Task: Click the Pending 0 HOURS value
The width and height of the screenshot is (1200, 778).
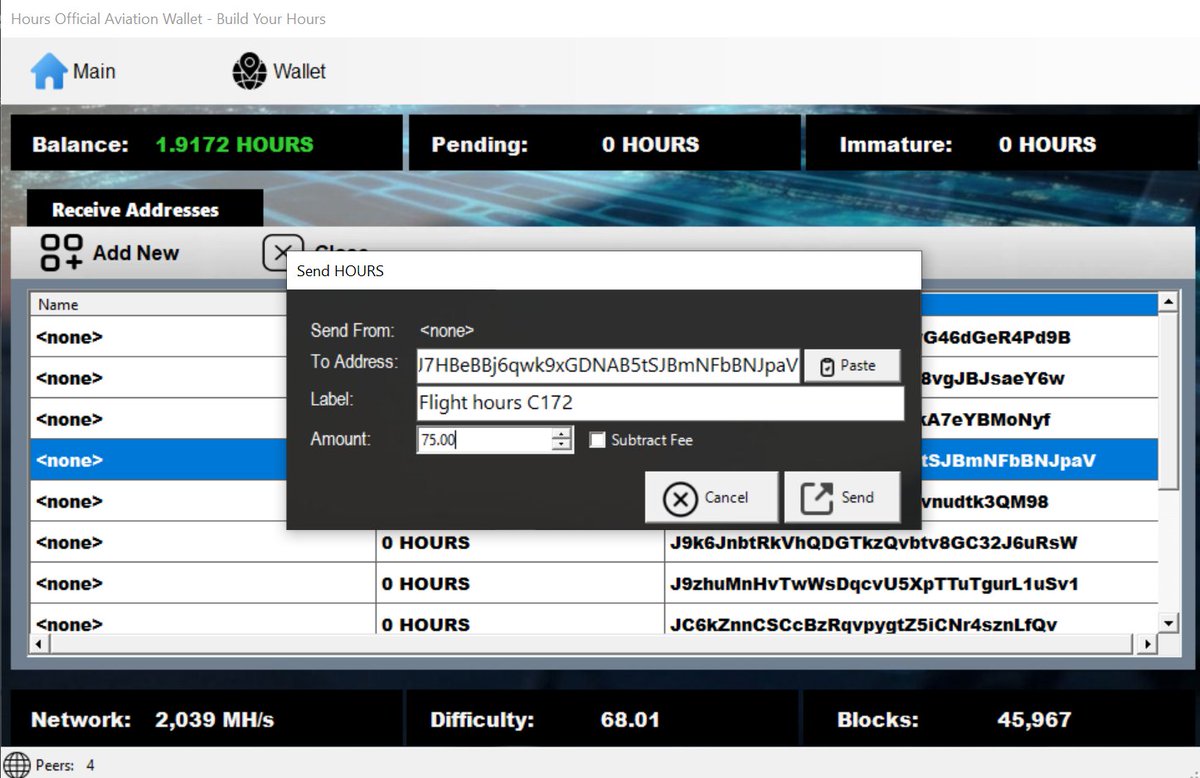Action: click(650, 144)
